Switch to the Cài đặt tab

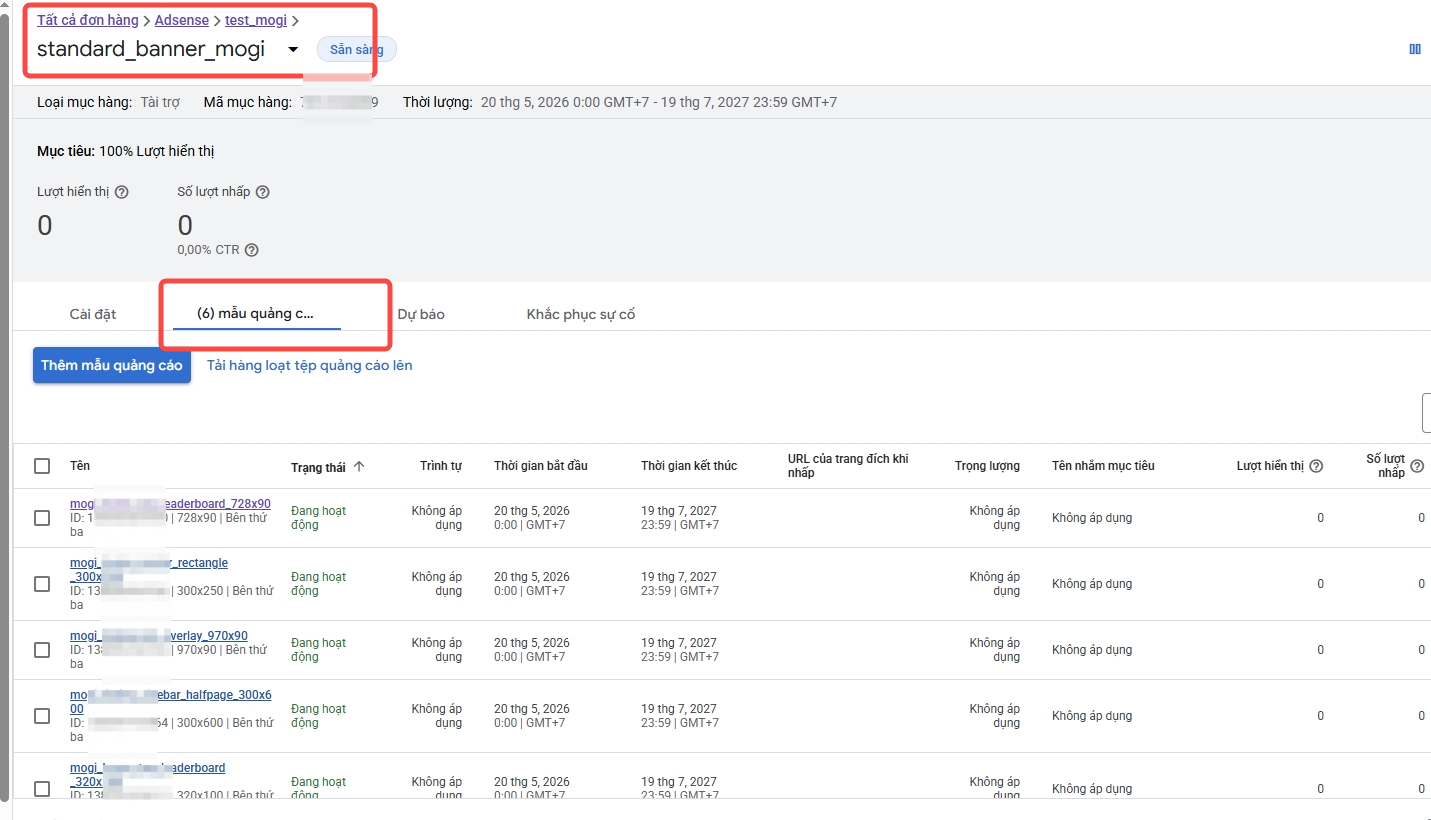point(93,314)
